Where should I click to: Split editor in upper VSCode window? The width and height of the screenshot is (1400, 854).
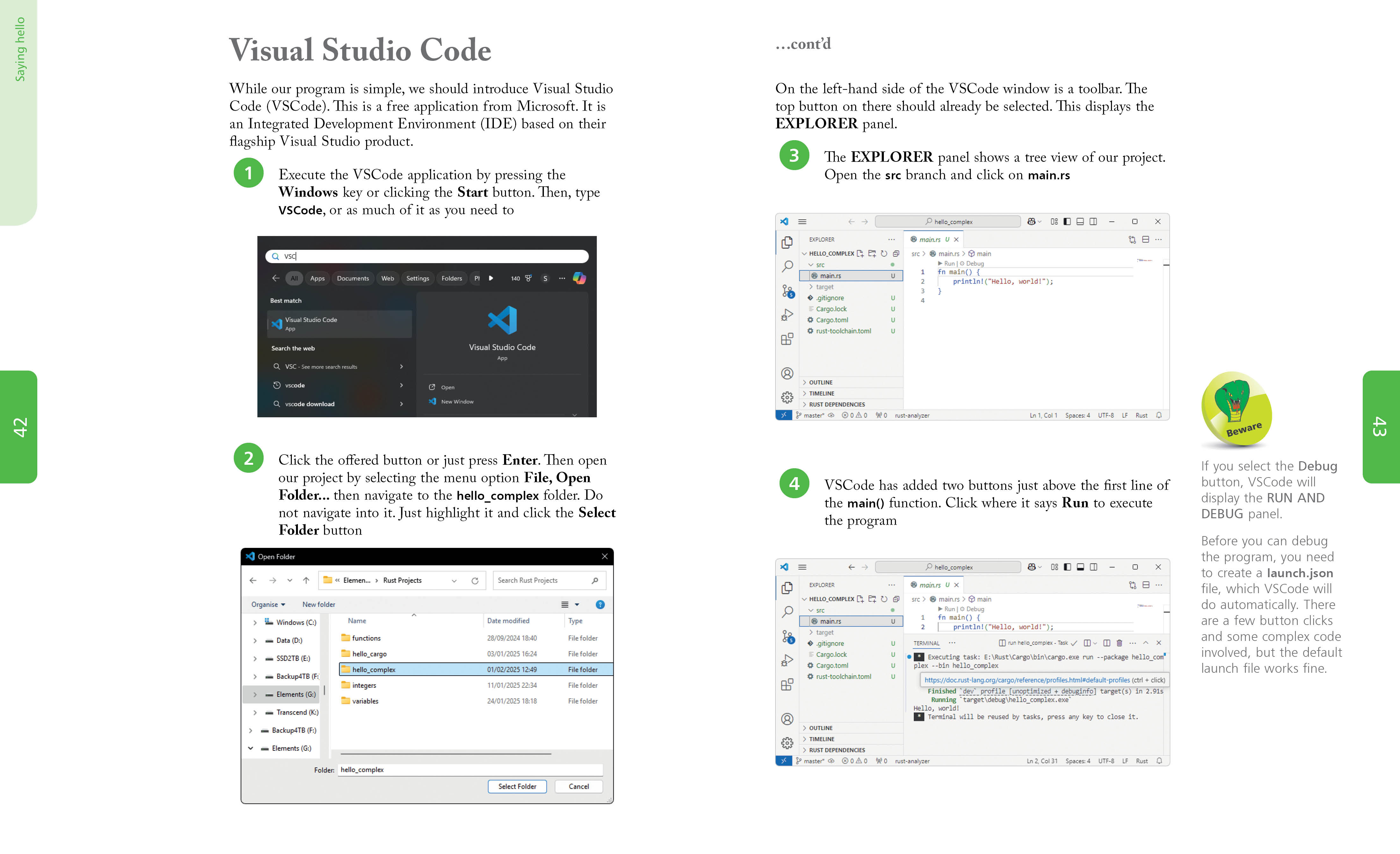(x=1145, y=240)
